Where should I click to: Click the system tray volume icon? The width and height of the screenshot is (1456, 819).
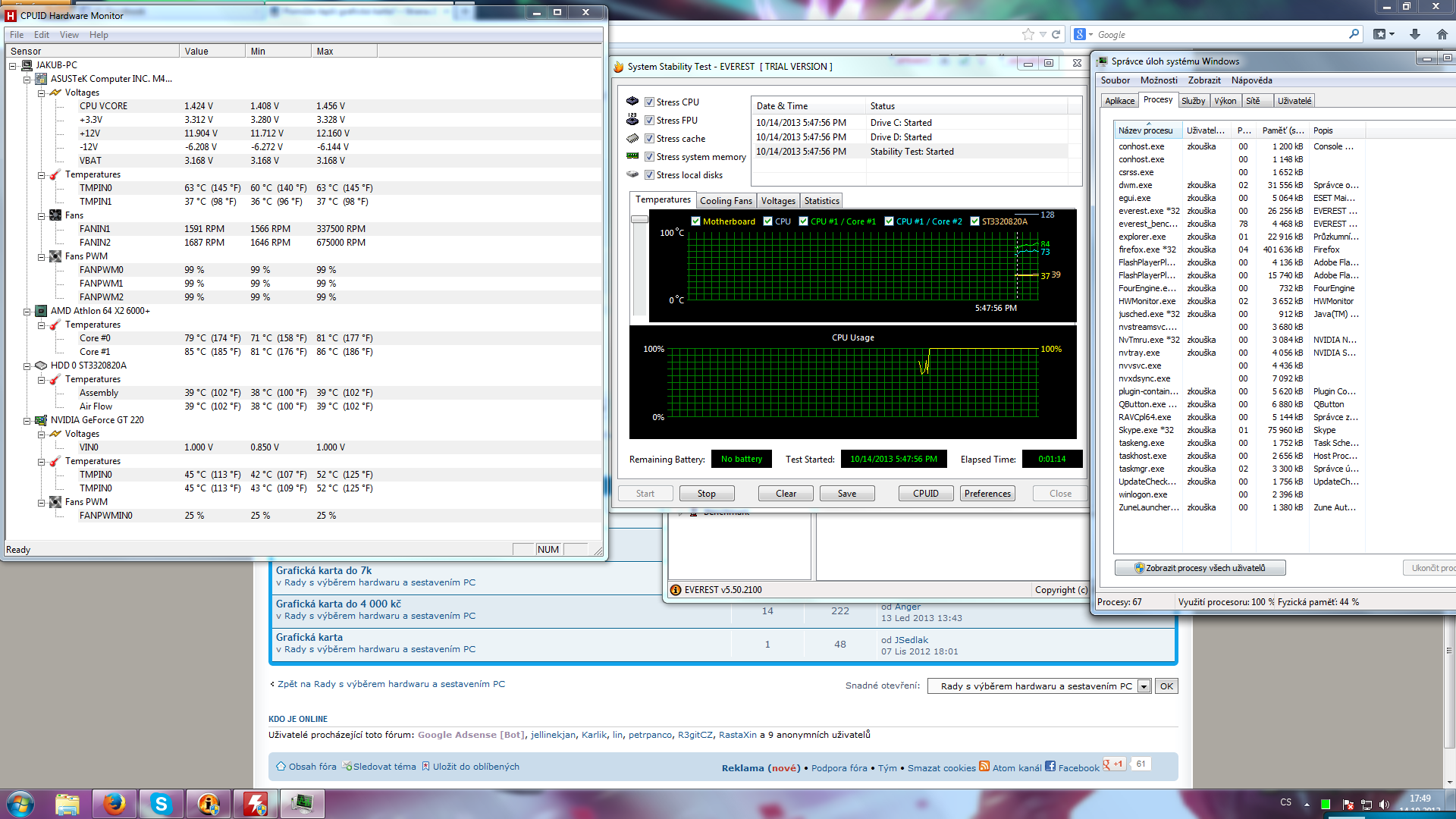click(1384, 804)
